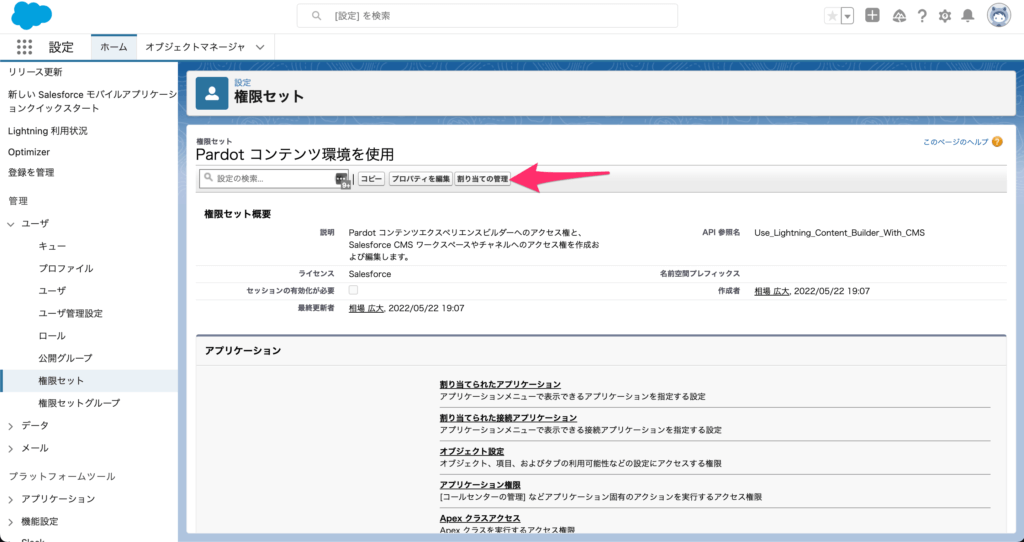
Task: Open the user avatar profile menu
Action: [x=999, y=16]
